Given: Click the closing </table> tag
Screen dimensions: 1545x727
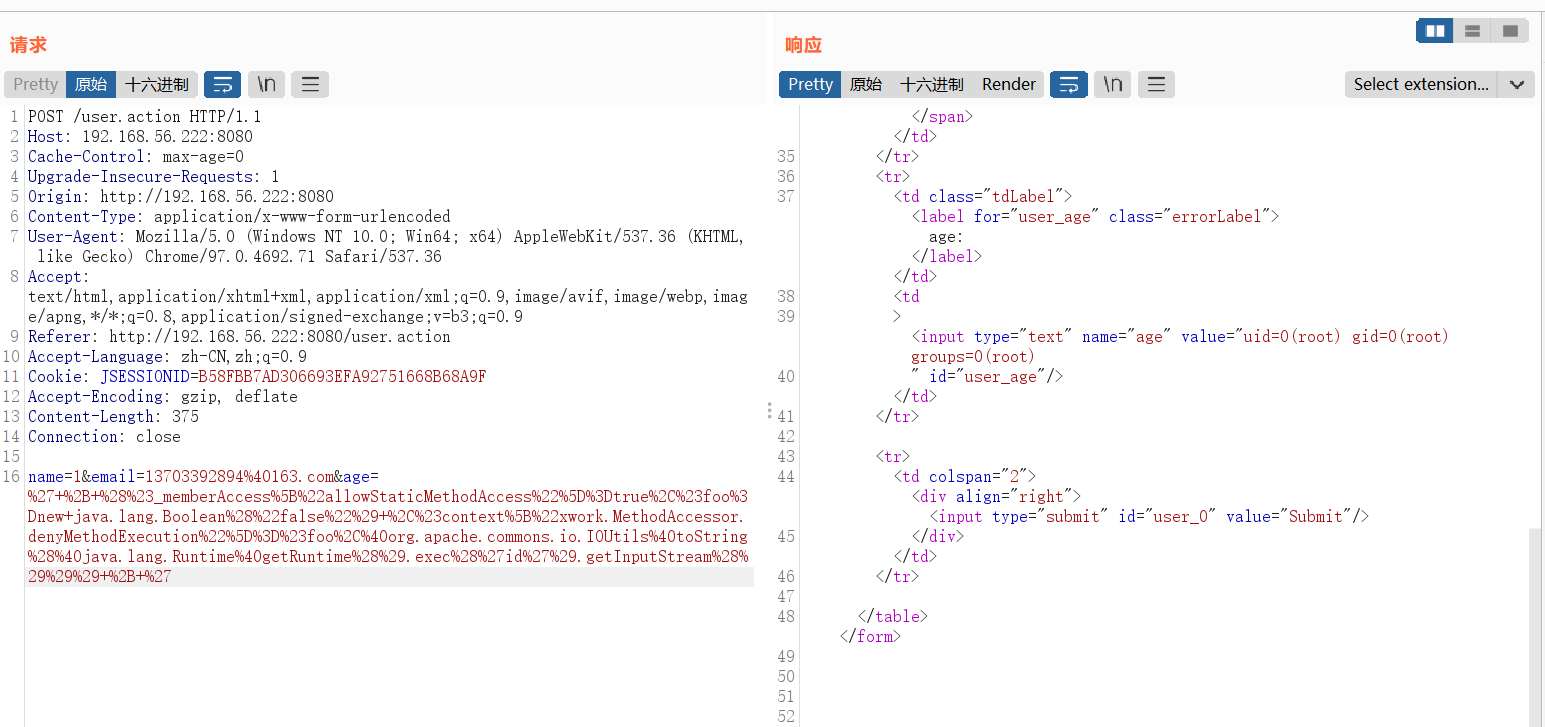Looking at the screenshot, I should pyautogui.click(x=893, y=617).
